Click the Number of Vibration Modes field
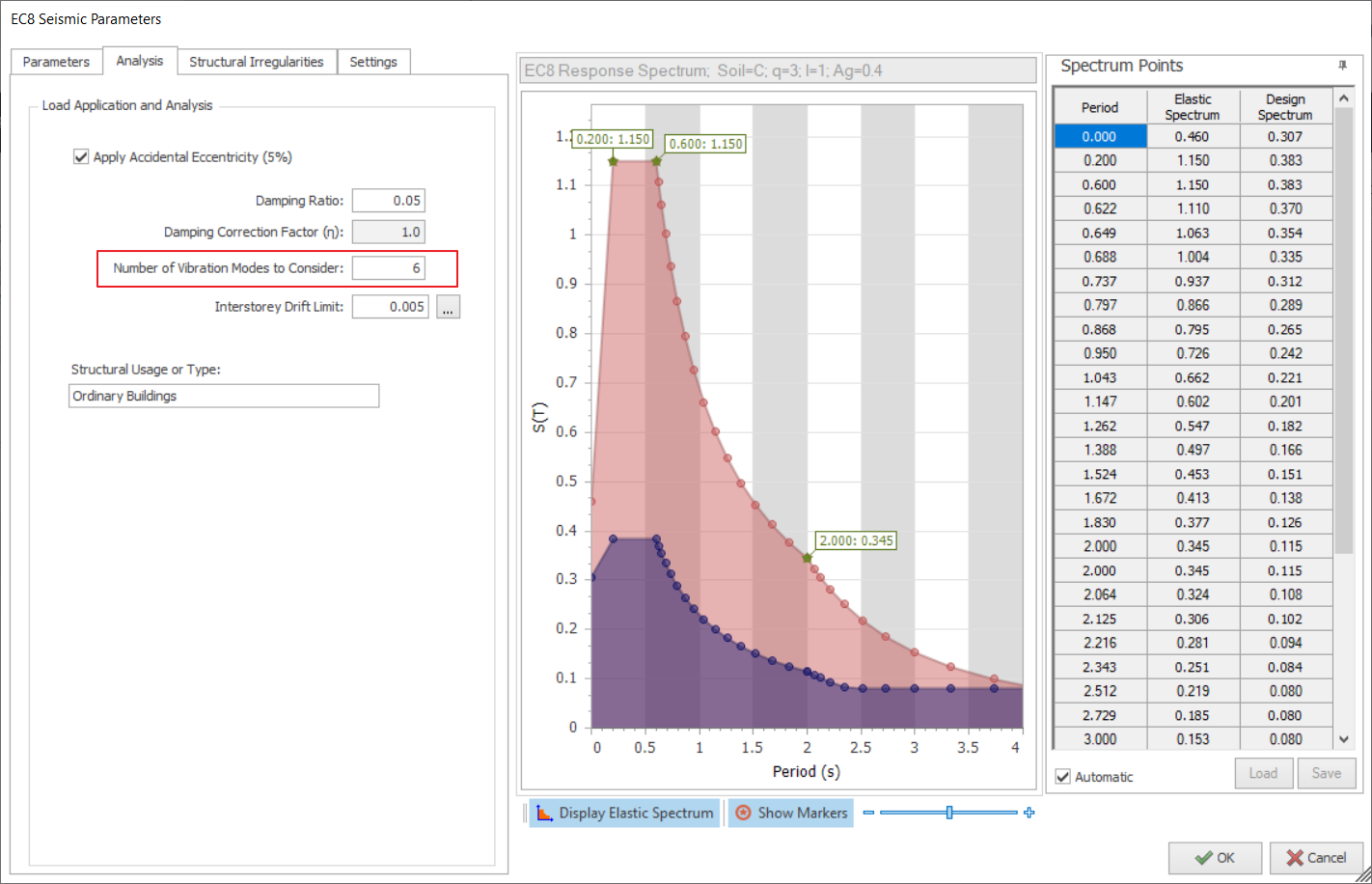The width and height of the screenshot is (1372, 884). click(x=388, y=268)
